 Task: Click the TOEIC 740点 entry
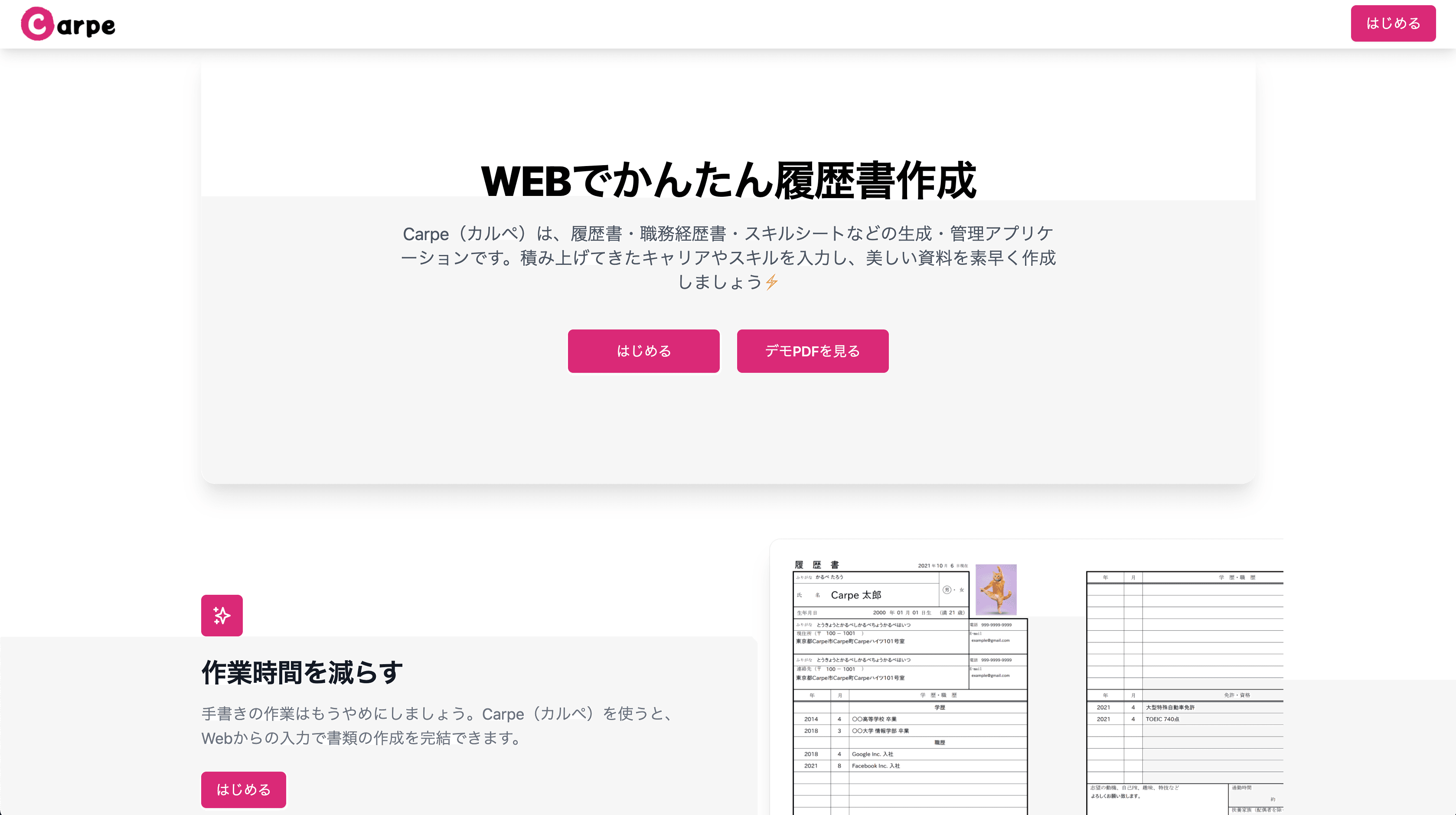click(1162, 719)
